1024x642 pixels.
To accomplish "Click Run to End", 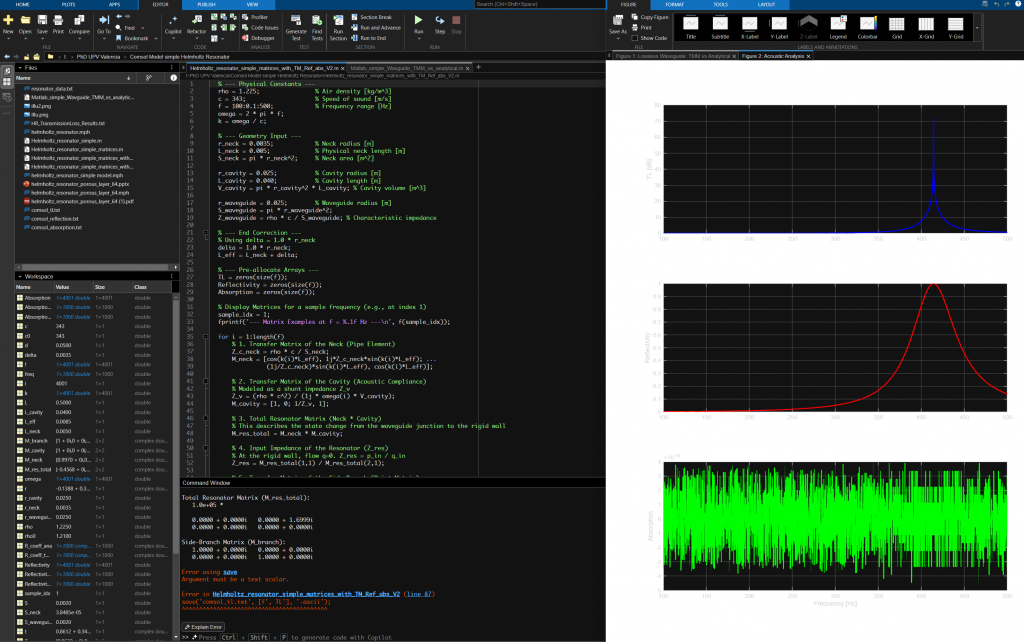I will pos(368,38).
